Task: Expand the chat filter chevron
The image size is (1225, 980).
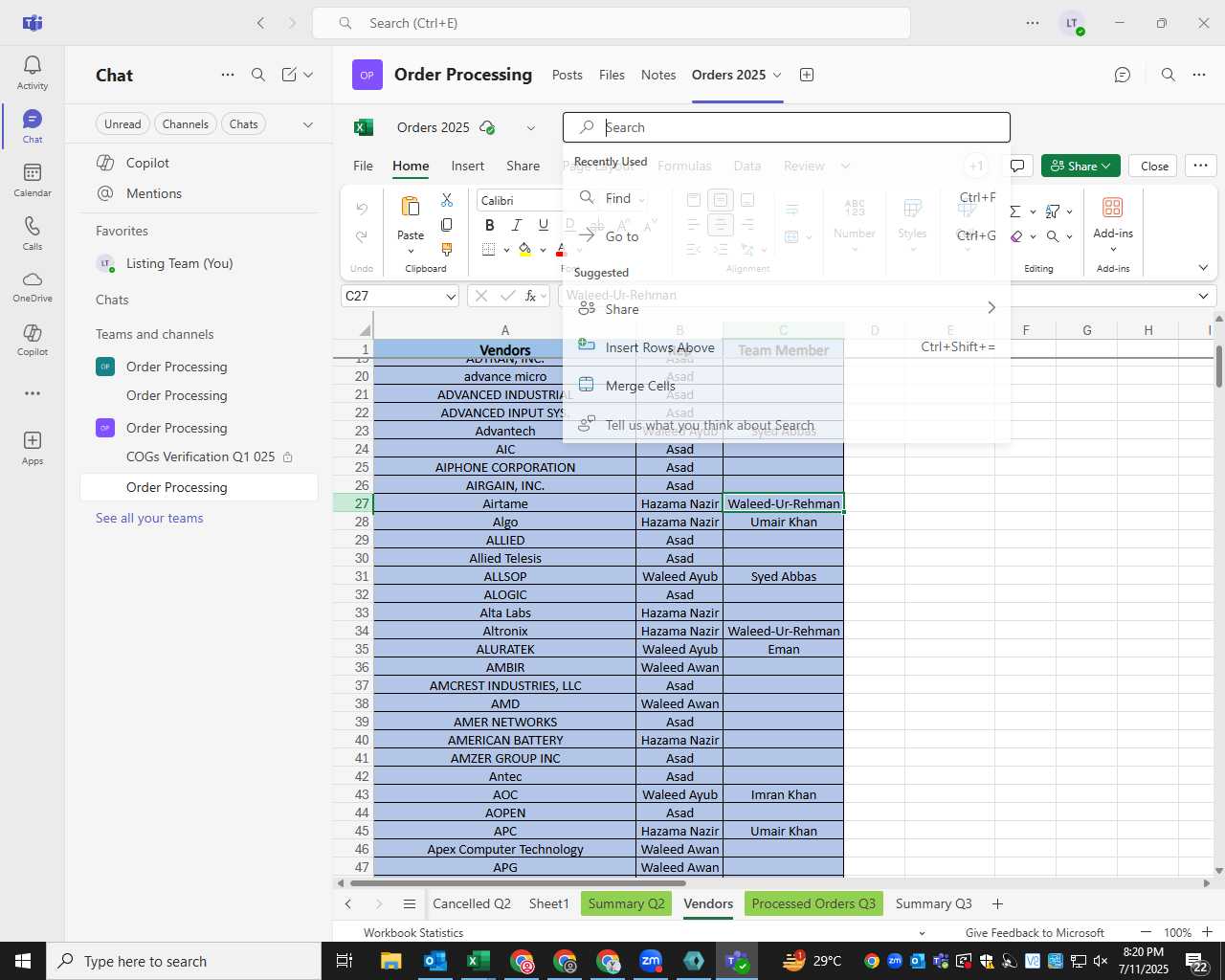Action: point(307,124)
